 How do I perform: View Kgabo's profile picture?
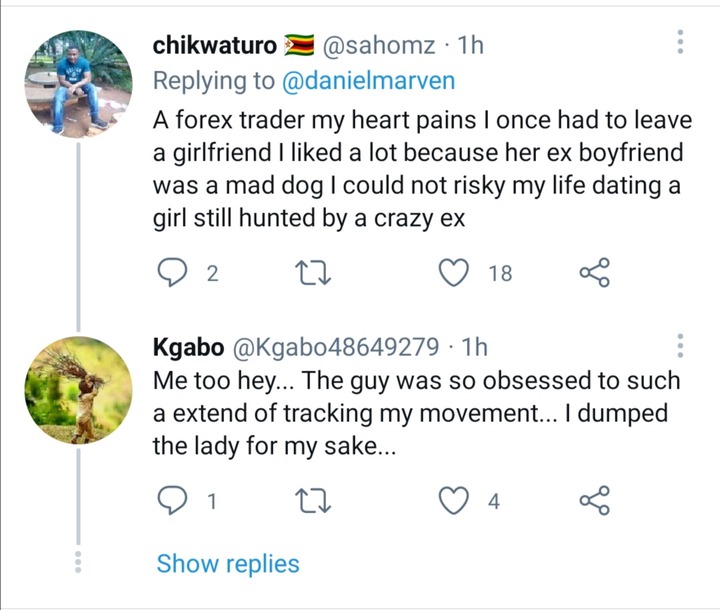(79, 390)
